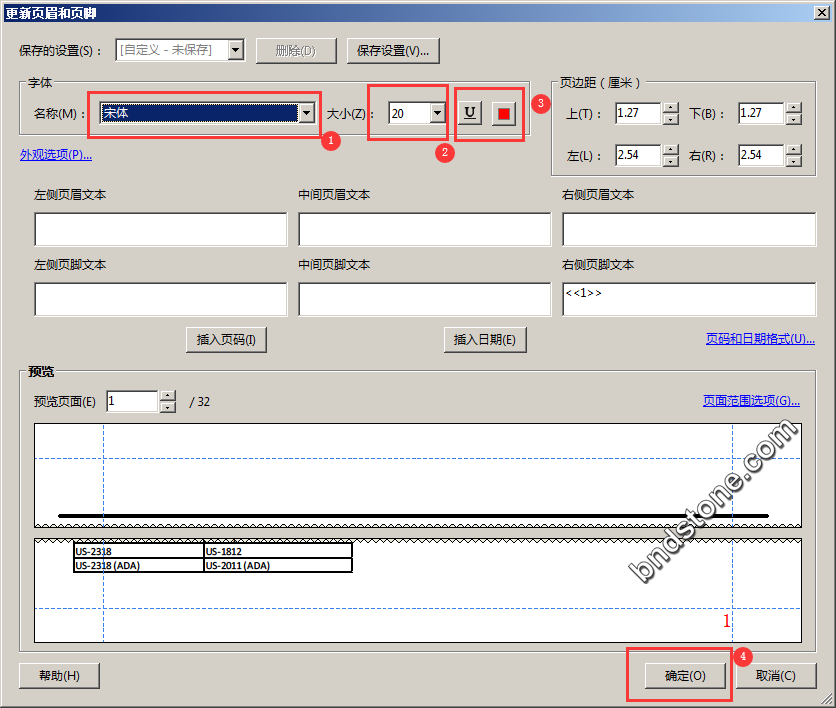
Task: Open the 页码和日期格式 link
Action: 760,339
